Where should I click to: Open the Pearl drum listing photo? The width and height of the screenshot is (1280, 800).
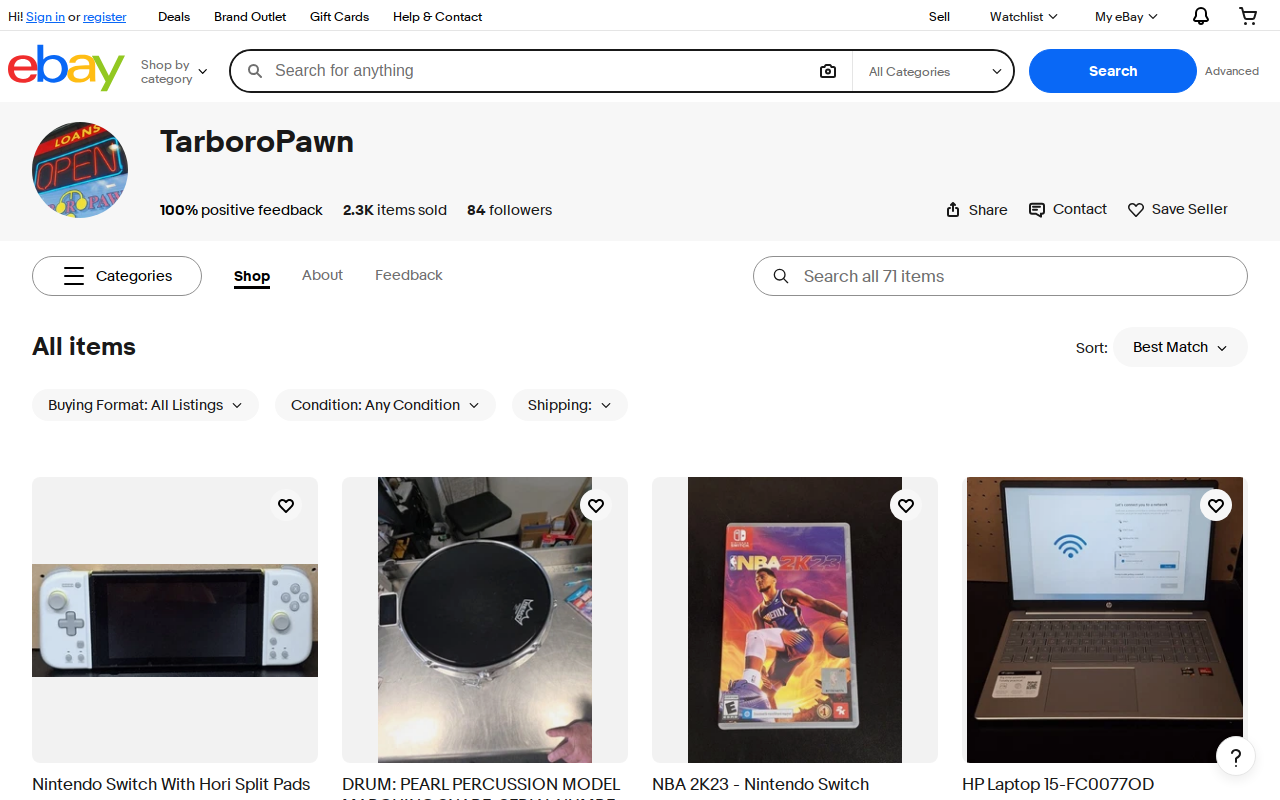485,620
